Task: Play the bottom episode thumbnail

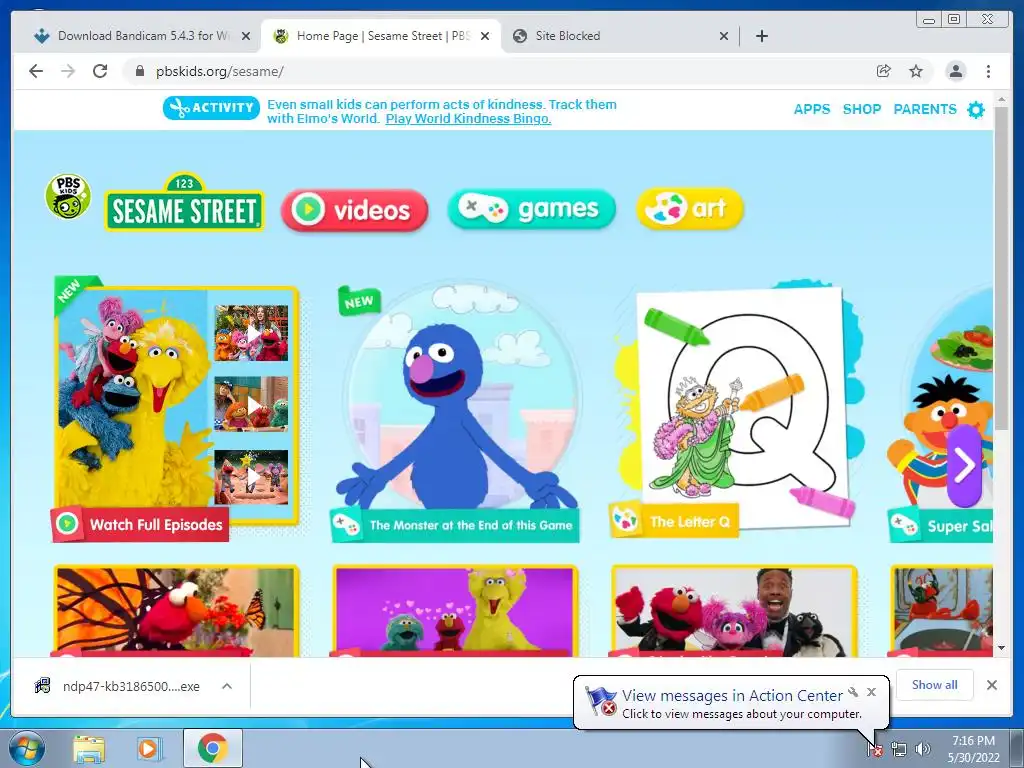Action: coord(251,477)
